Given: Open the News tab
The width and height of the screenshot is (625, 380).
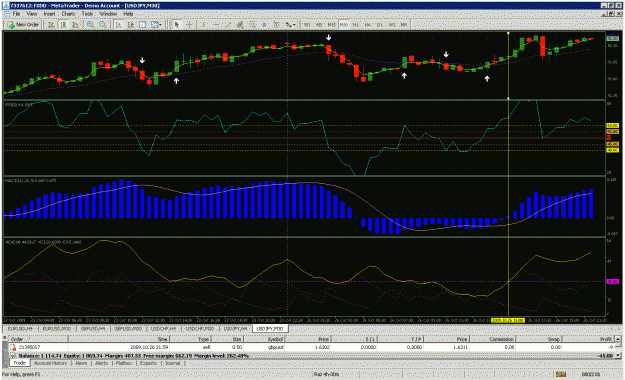Looking at the screenshot, I should 81,363.
